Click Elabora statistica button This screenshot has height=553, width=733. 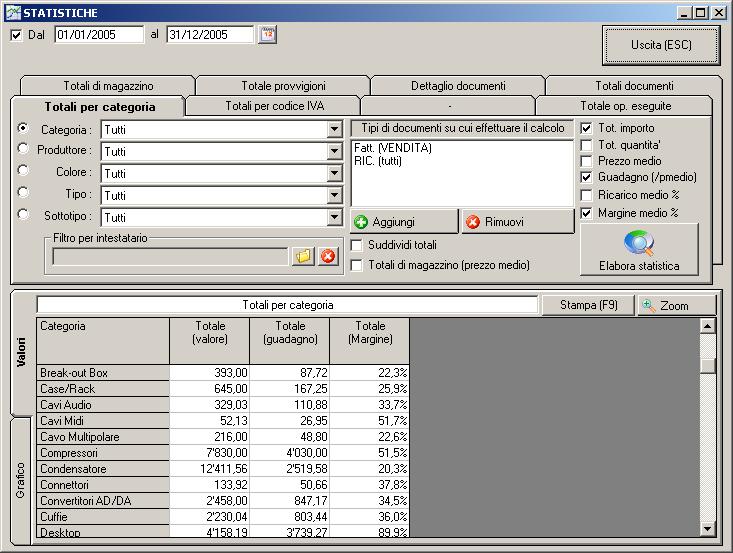(x=639, y=250)
